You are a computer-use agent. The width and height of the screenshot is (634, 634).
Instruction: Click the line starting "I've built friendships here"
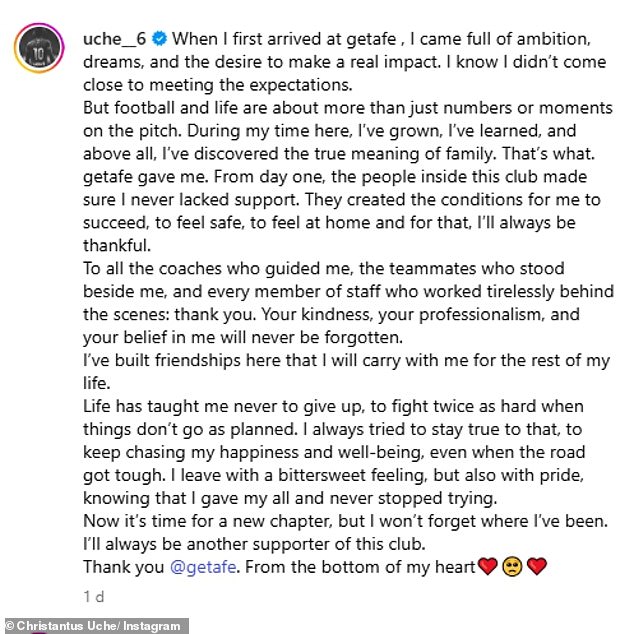pos(345,360)
